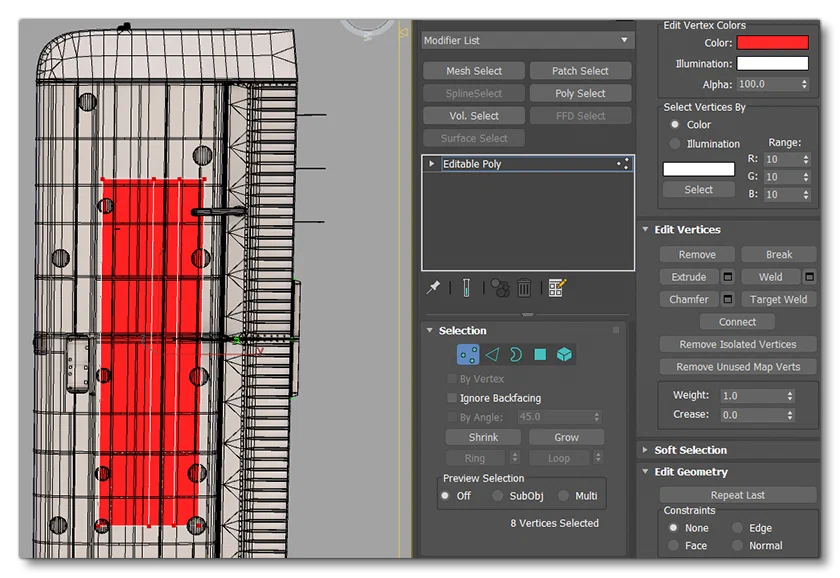Click the Connect button

[x=737, y=322]
